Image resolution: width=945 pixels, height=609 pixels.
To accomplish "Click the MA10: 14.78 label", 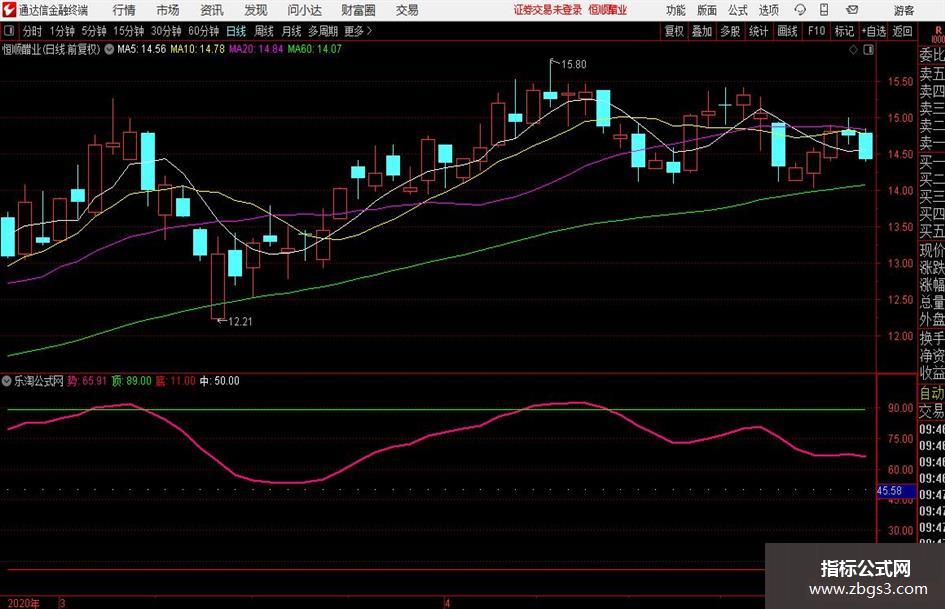I will click(x=198, y=49).
